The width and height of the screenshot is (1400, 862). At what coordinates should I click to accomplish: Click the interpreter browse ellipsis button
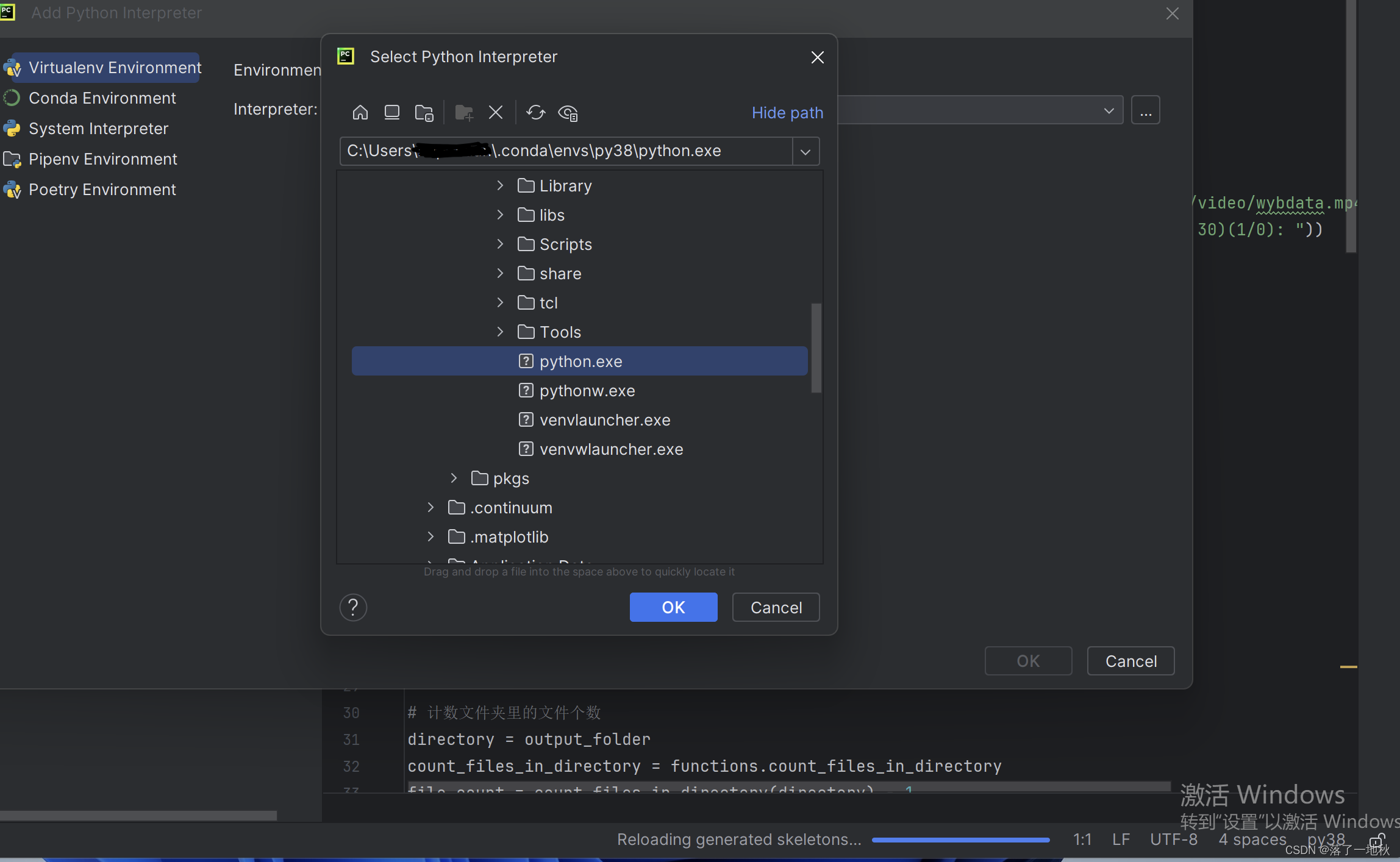point(1145,110)
